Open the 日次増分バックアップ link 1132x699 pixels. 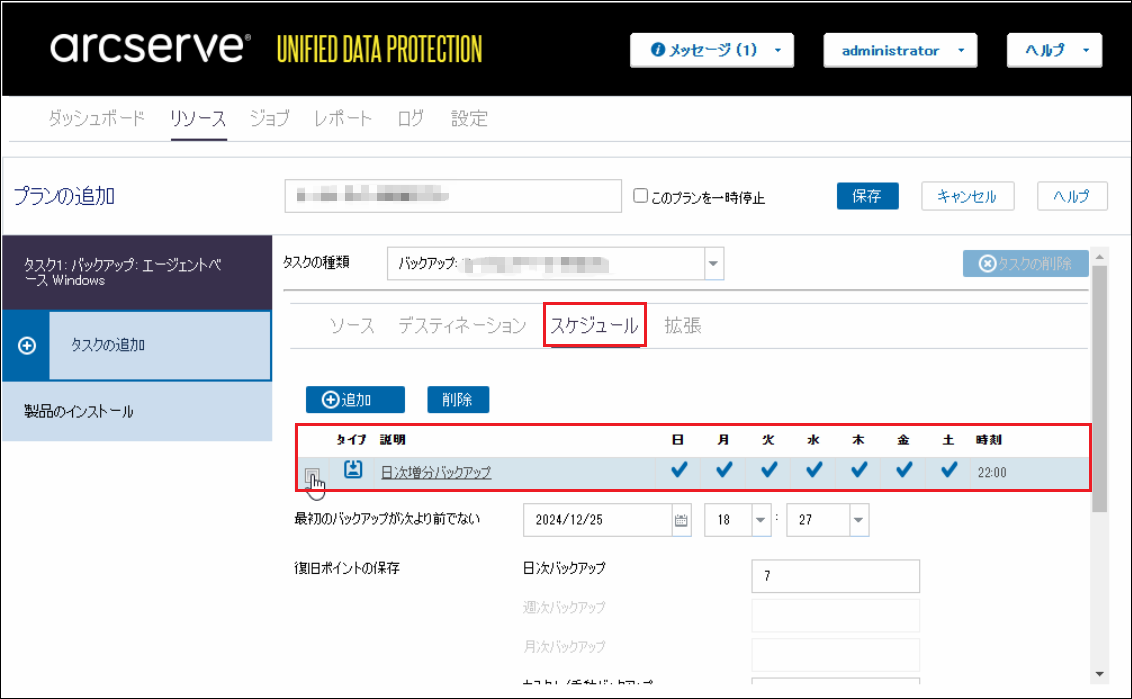pos(436,472)
